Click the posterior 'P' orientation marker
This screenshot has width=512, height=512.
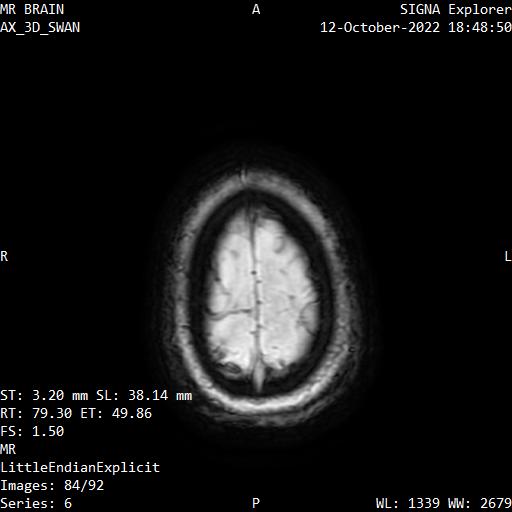[256, 503]
